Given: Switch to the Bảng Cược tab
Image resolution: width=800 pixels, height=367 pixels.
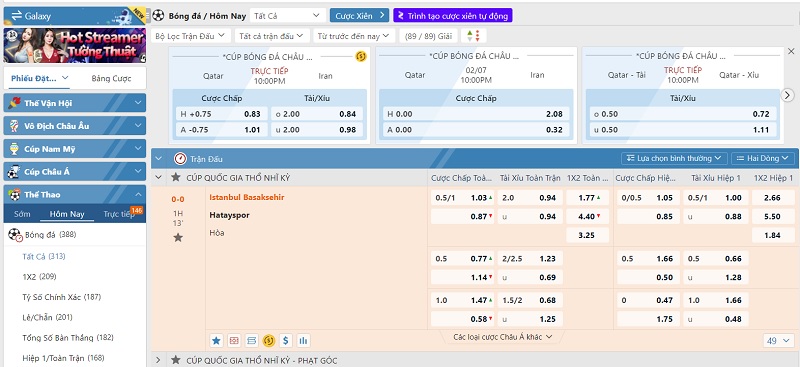Looking at the screenshot, I should click(x=111, y=78).
